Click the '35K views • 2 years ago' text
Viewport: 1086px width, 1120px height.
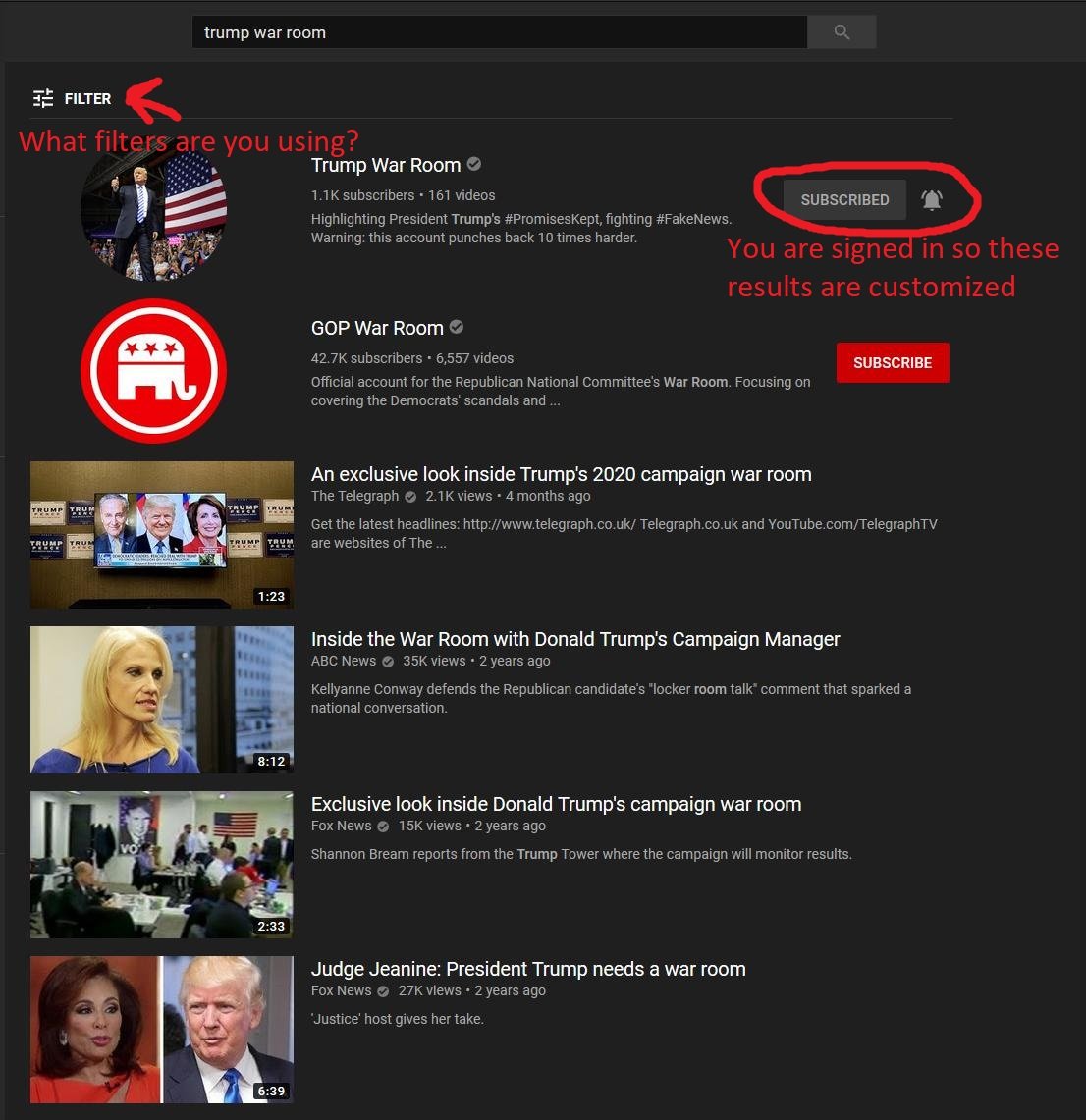476,661
